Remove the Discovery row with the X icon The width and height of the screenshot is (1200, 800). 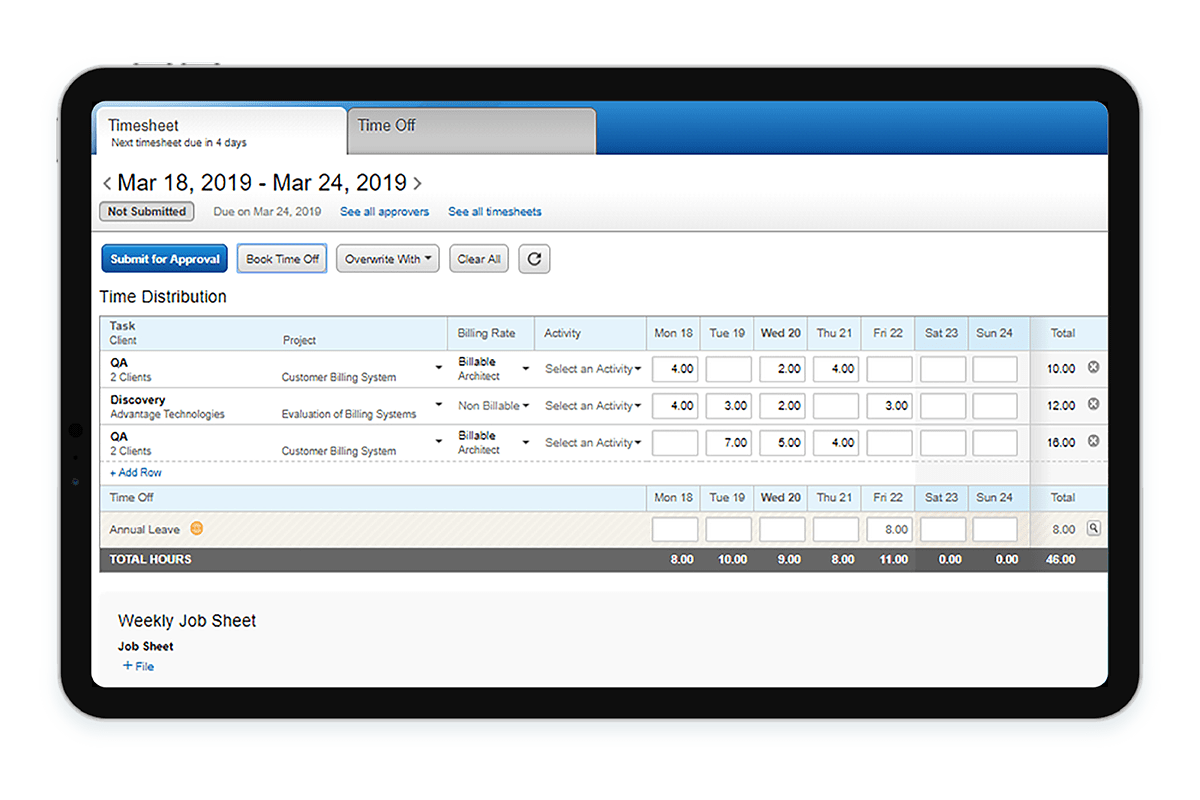(1091, 405)
